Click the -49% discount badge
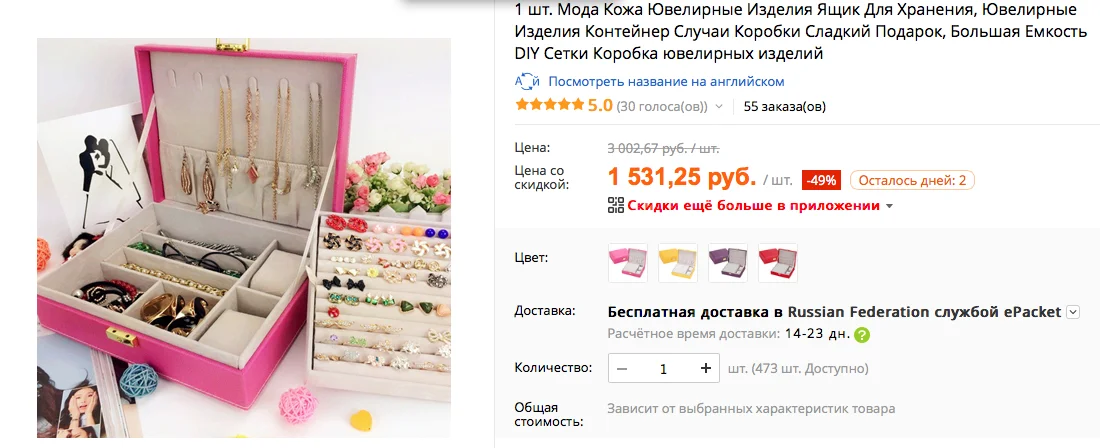 coord(821,180)
